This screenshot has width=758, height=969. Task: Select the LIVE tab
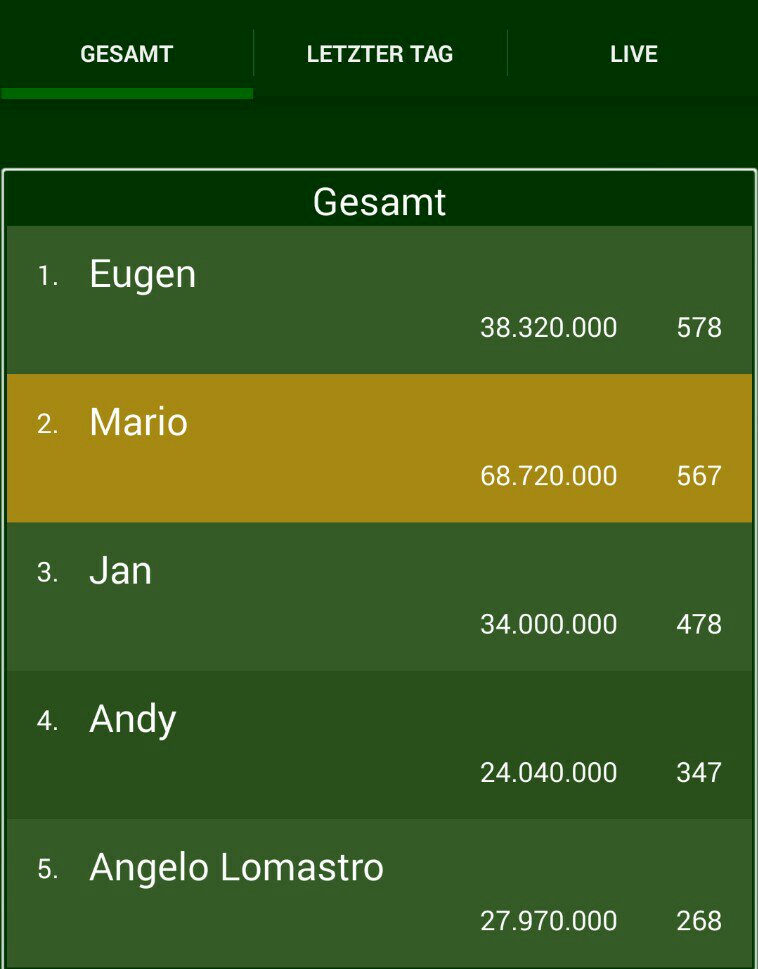634,54
